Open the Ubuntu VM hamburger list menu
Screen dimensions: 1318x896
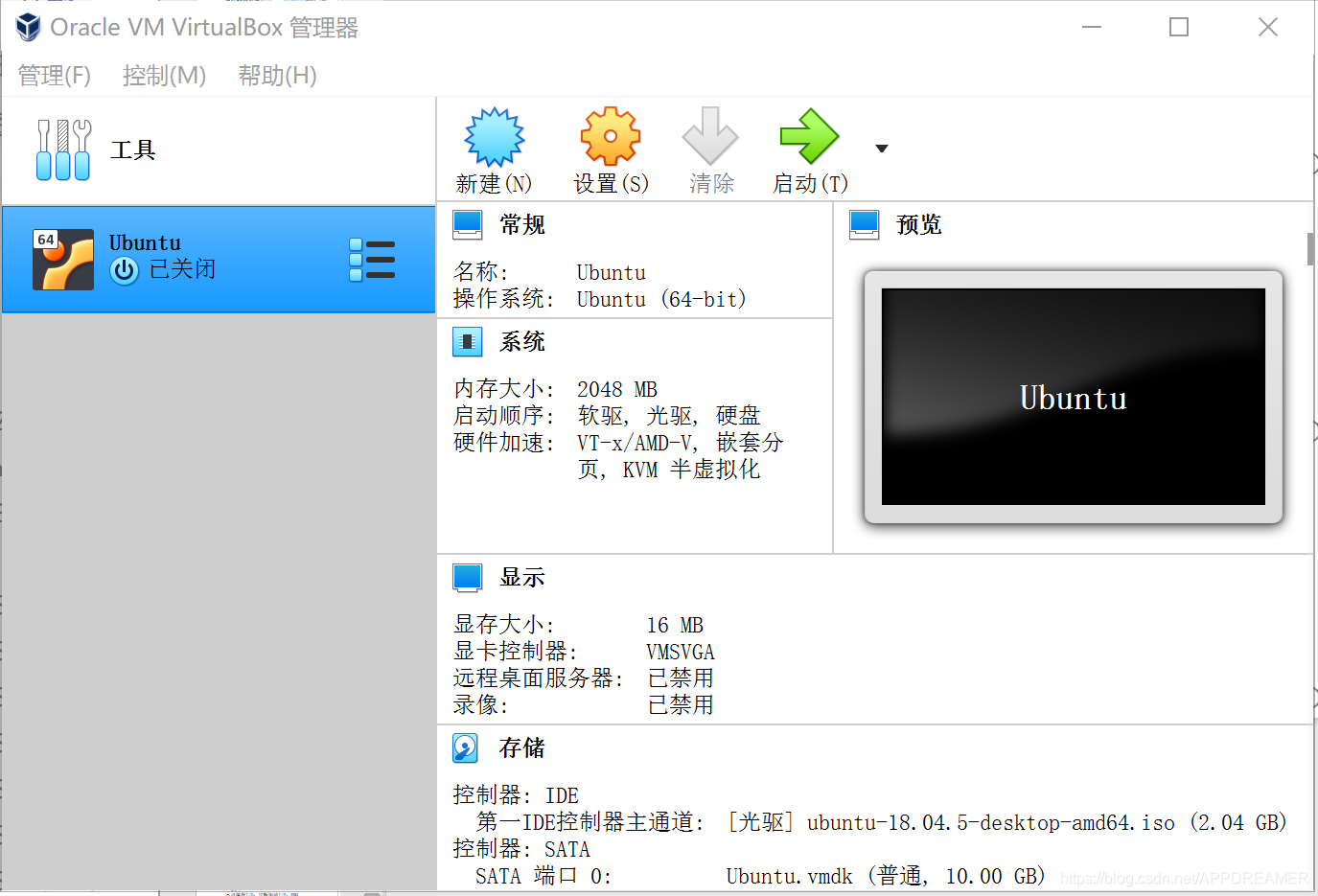click(372, 260)
